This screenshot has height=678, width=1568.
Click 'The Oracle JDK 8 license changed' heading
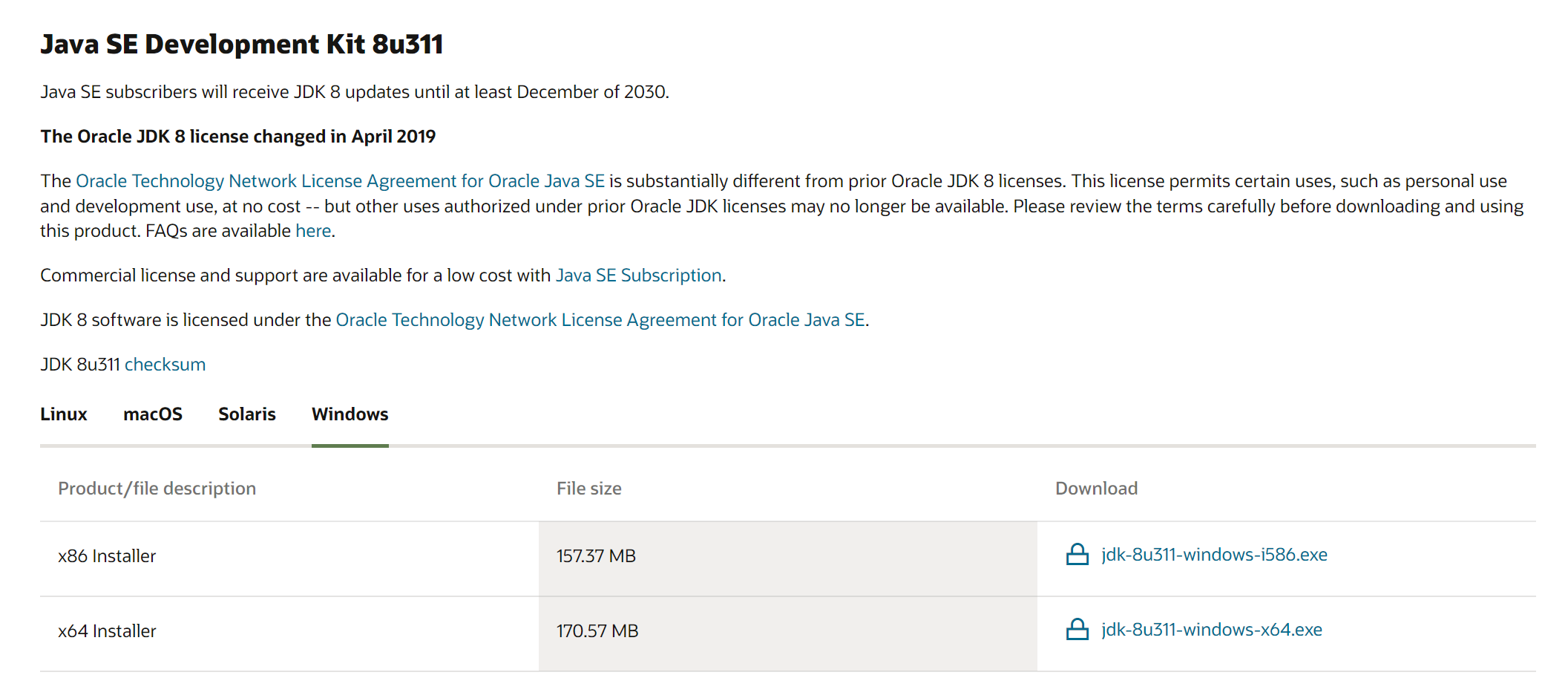point(238,137)
